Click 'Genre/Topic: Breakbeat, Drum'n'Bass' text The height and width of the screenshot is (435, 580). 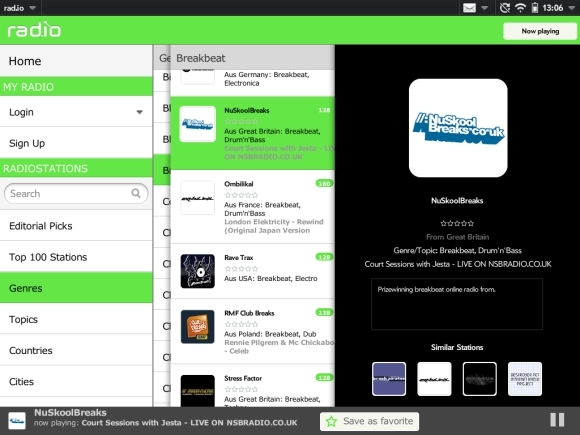[x=458, y=250]
